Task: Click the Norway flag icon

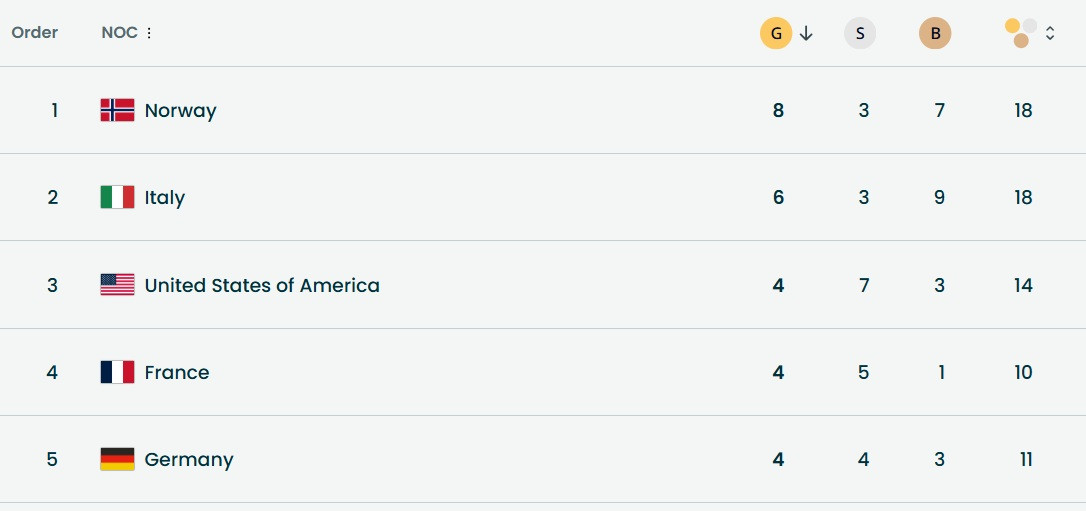Action: coord(117,110)
